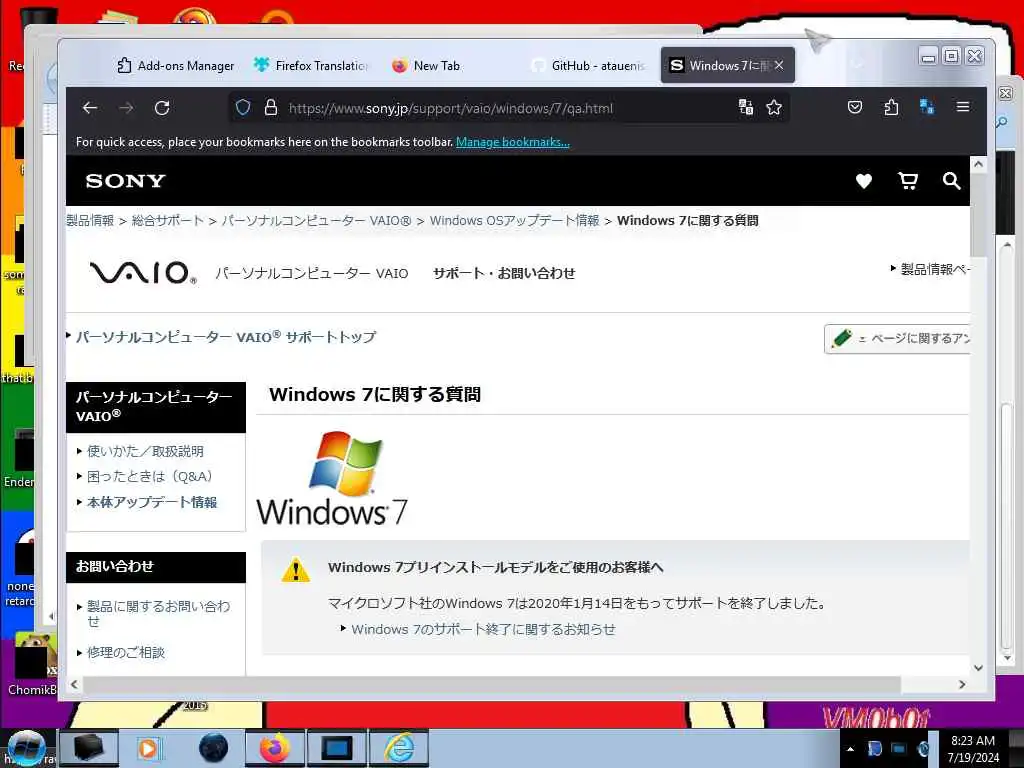Click the page vertical scrollbar up arrow

pyautogui.click(x=978, y=165)
